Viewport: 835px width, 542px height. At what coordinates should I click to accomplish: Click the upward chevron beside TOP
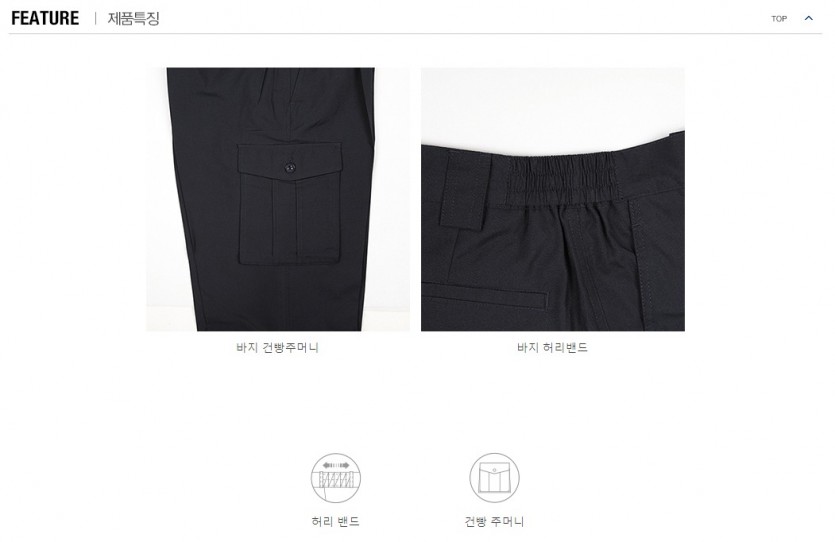point(808,18)
